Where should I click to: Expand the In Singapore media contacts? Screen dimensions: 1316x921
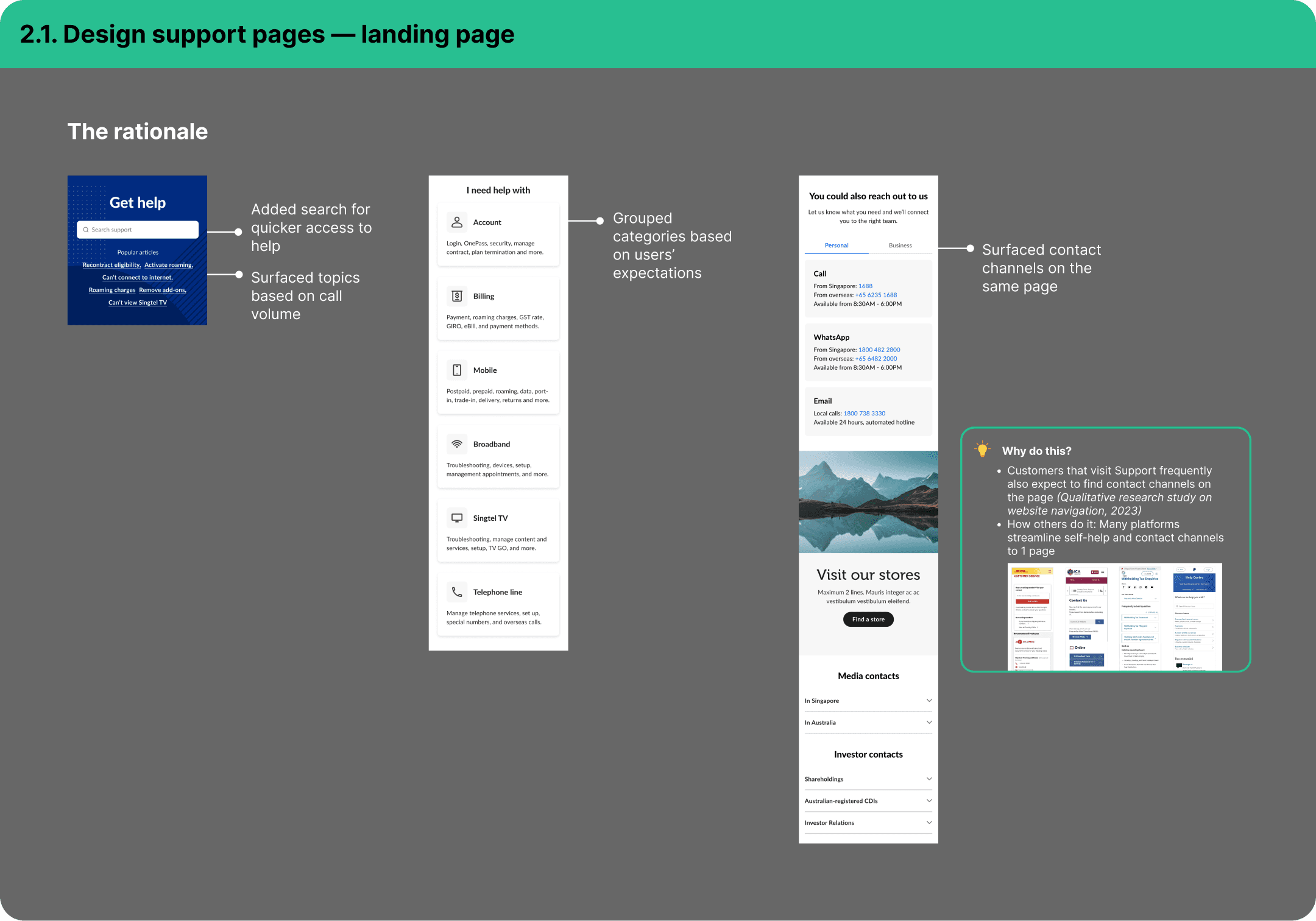(x=929, y=700)
